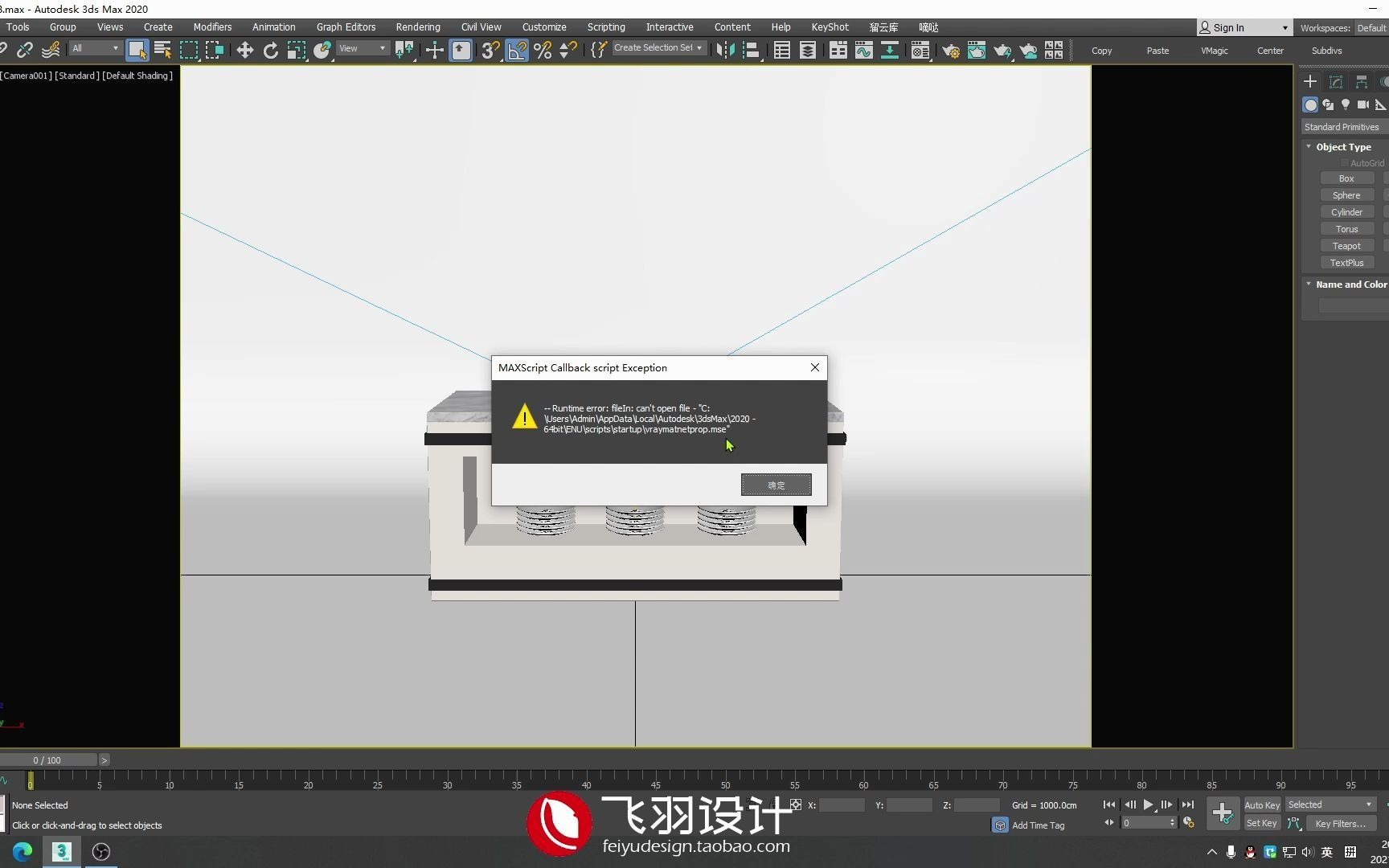The image size is (1389, 868).
Task: Click the 3ds Max taskbar icon
Action: coord(61,851)
